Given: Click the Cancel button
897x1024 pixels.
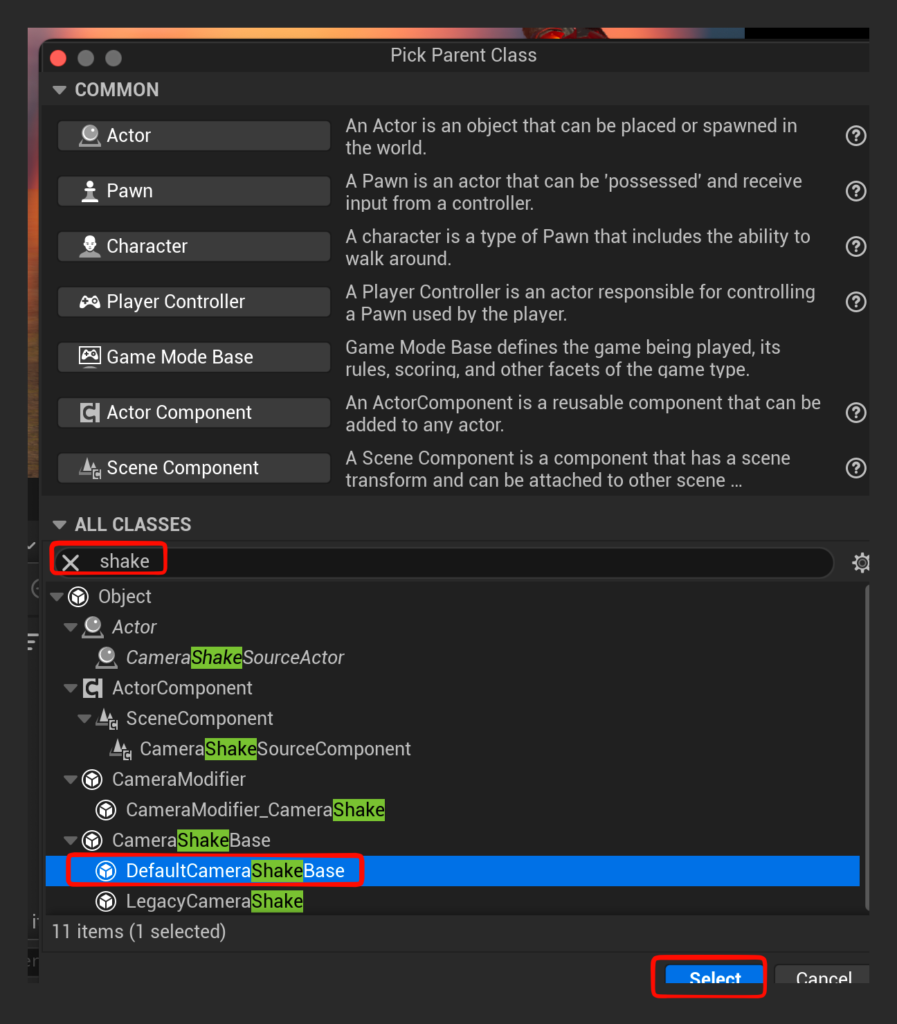Looking at the screenshot, I should click(x=822, y=978).
